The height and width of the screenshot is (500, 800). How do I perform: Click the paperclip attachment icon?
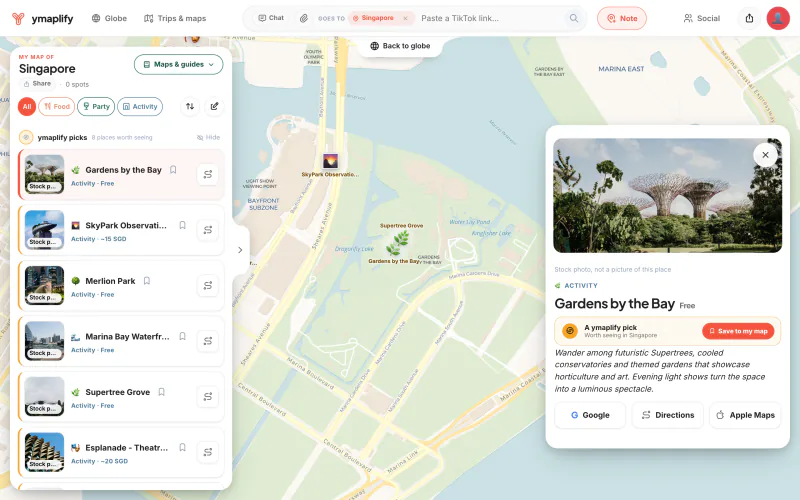pyautogui.click(x=304, y=18)
